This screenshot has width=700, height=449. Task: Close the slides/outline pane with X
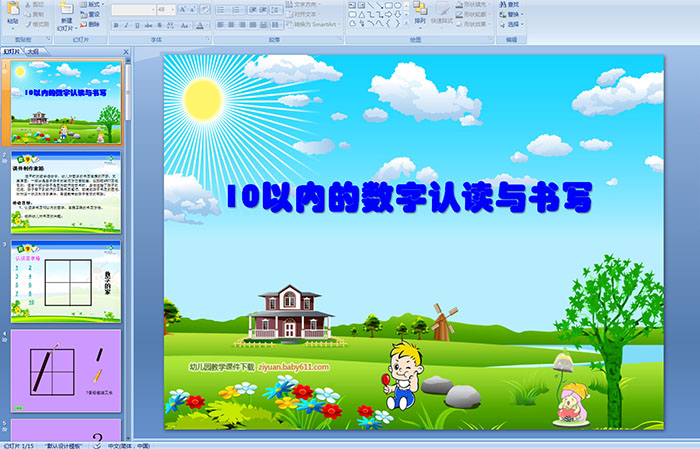(126, 52)
